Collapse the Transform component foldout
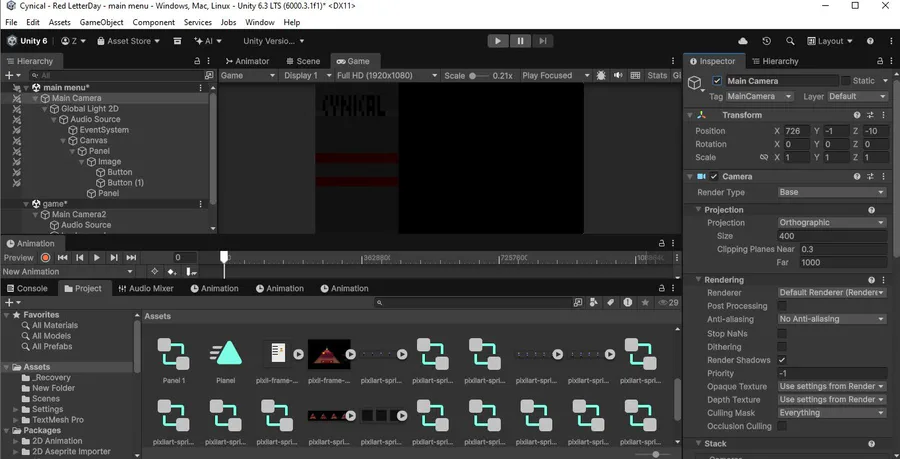Viewport: 900px width, 459px height. (x=690, y=115)
